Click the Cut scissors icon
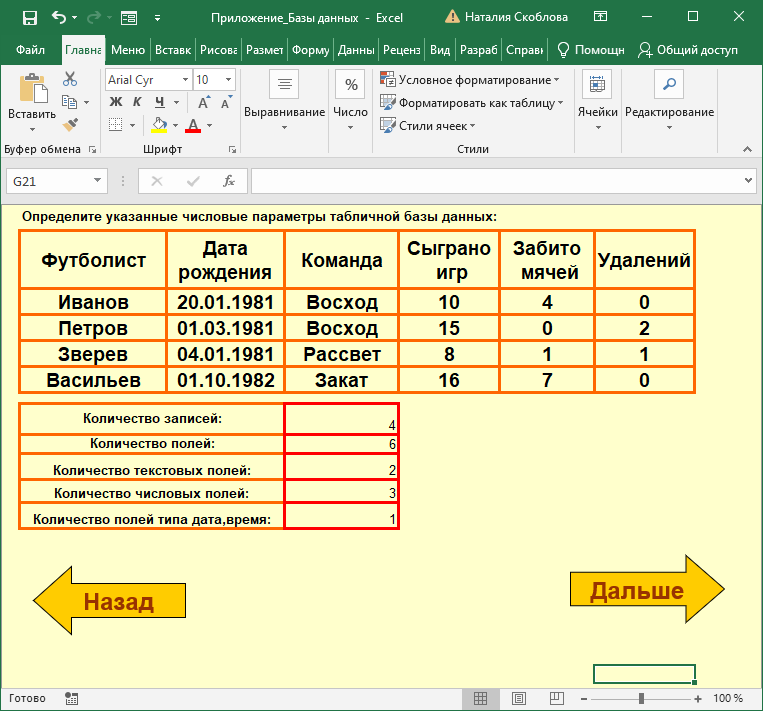The width and height of the screenshot is (763, 711). click(x=70, y=79)
